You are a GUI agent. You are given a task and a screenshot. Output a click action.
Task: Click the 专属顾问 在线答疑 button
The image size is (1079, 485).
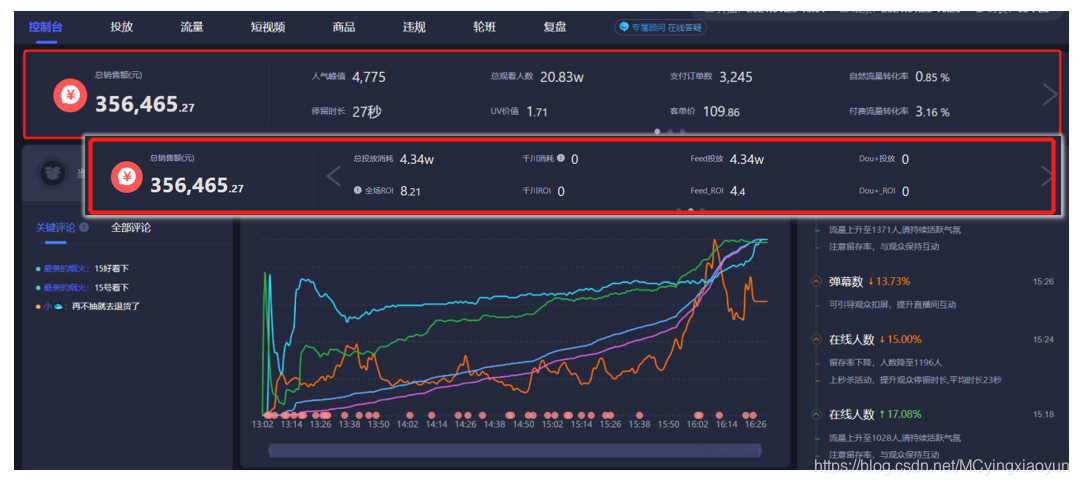661,28
